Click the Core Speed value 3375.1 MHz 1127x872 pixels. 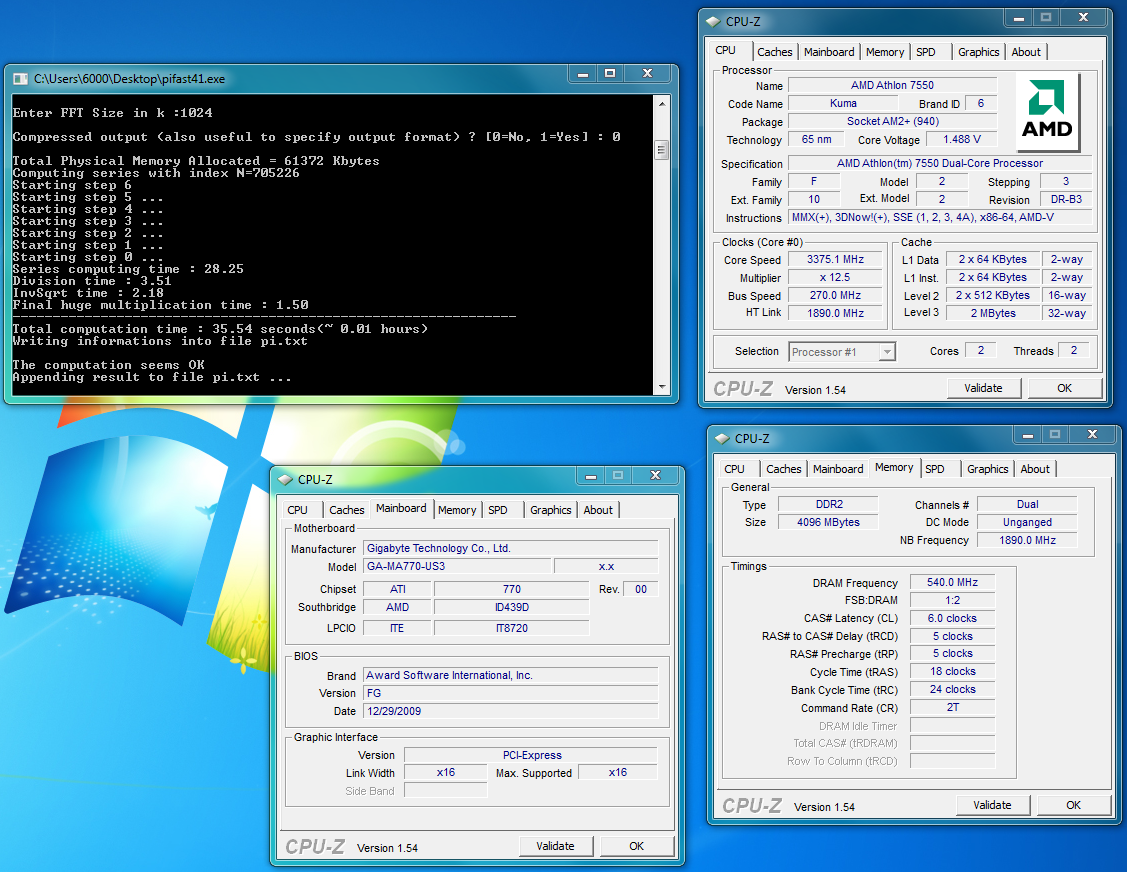click(x=834, y=260)
